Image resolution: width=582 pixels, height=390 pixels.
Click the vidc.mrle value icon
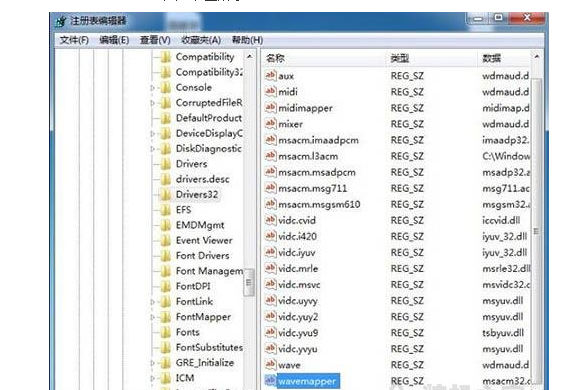(x=271, y=268)
